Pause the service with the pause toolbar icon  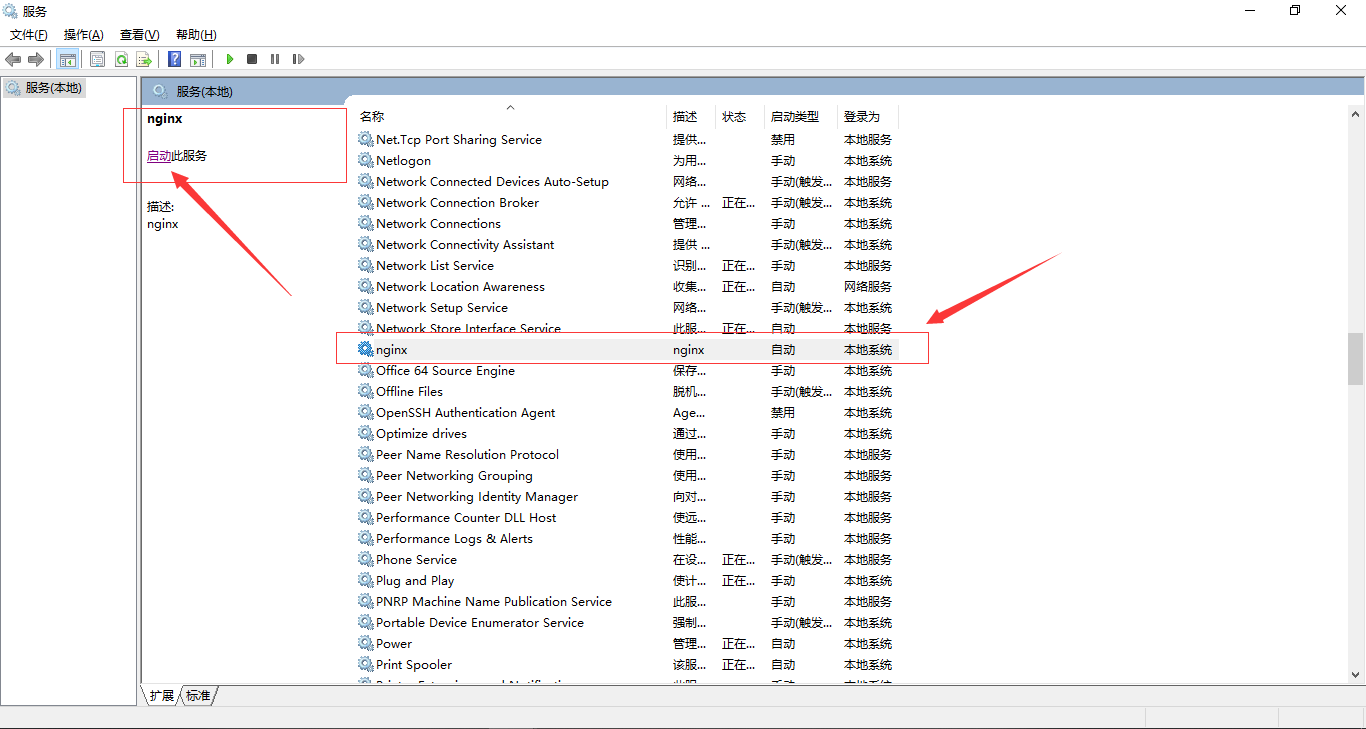pos(275,59)
